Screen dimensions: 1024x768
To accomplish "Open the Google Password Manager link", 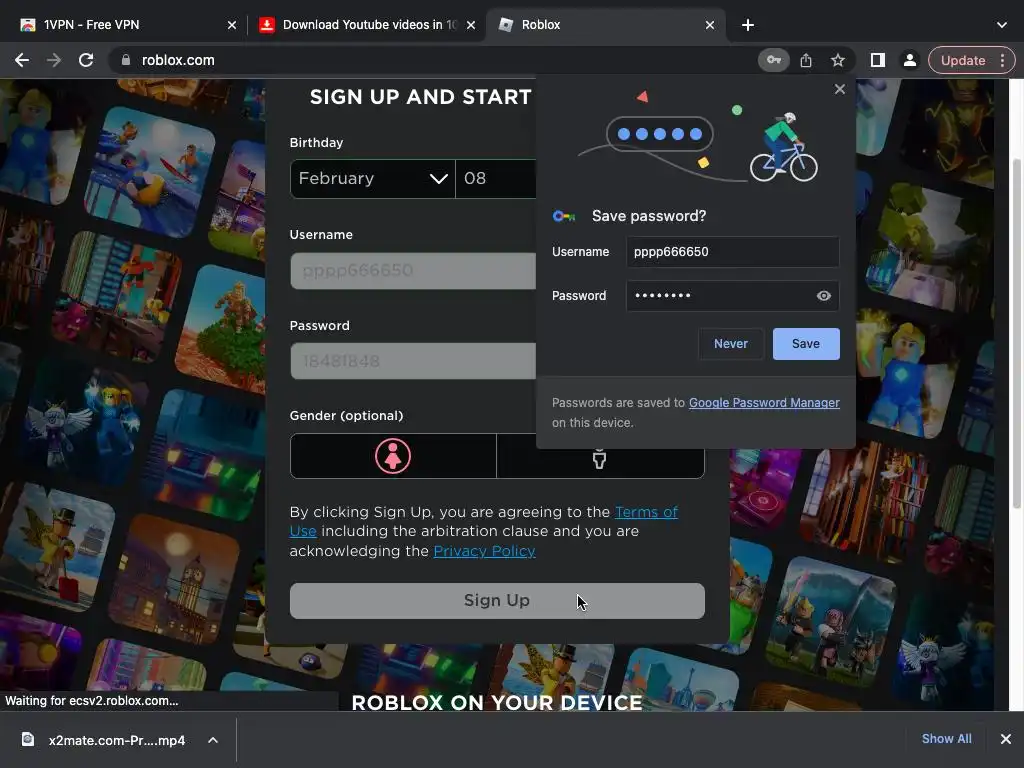I will (x=764, y=403).
